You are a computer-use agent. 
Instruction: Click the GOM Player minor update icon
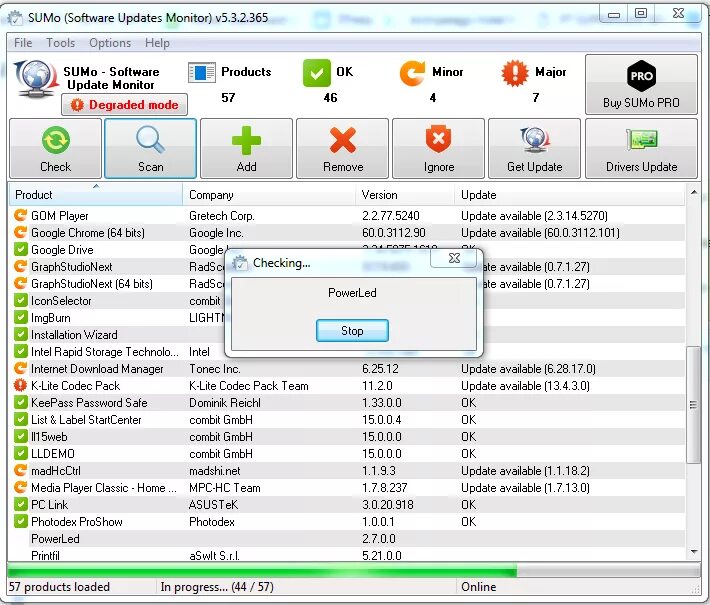tap(20, 215)
